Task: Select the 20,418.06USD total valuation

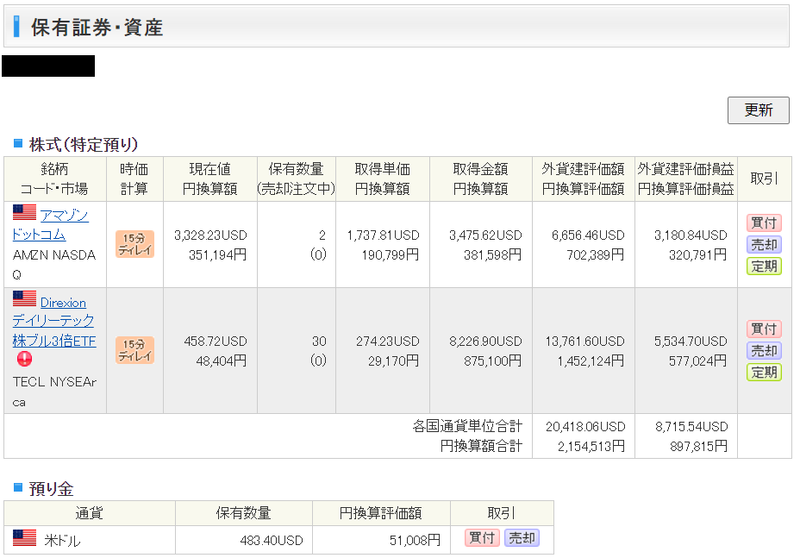Action: click(x=585, y=426)
